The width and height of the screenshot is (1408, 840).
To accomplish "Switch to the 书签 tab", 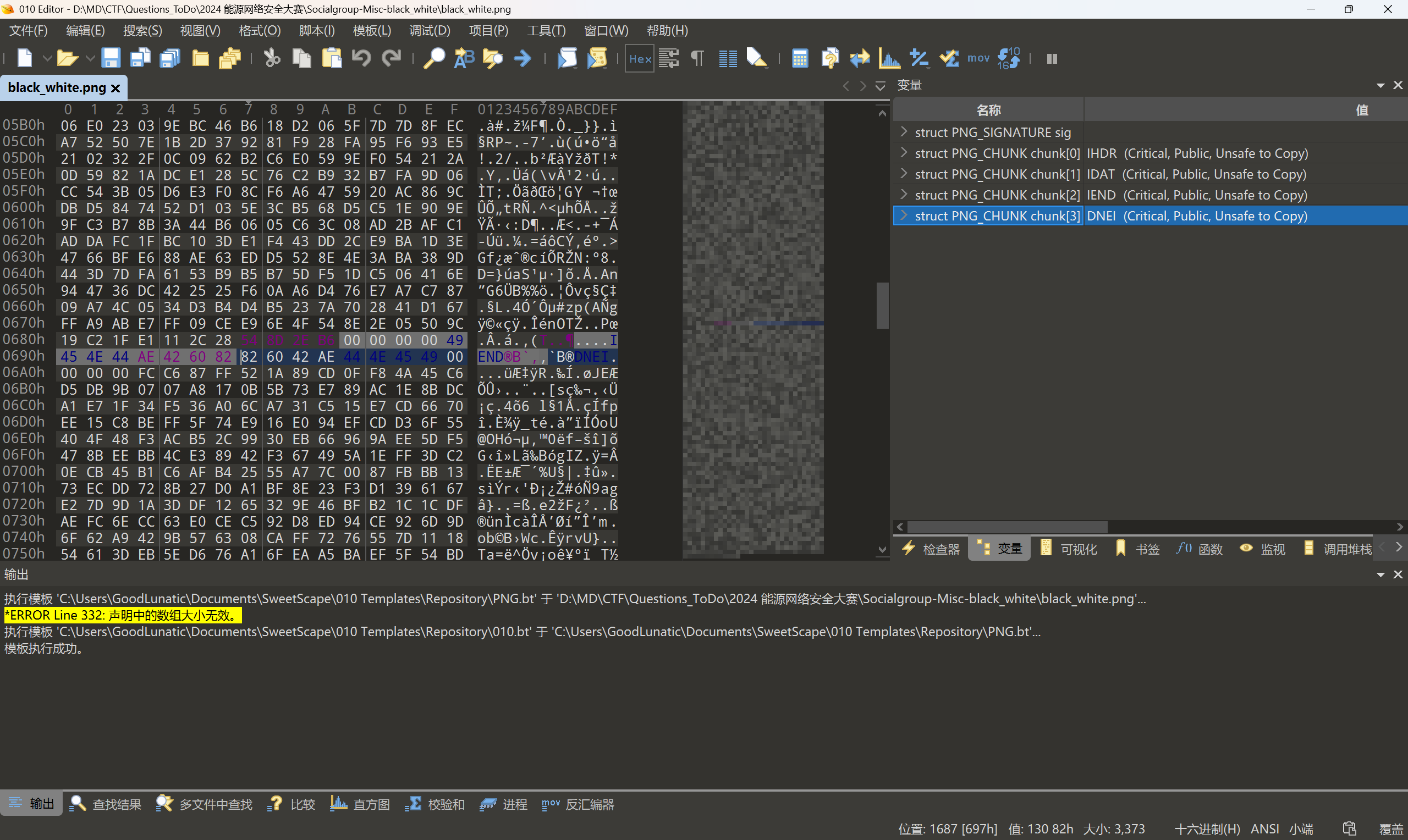I will pyautogui.click(x=1137, y=549).
